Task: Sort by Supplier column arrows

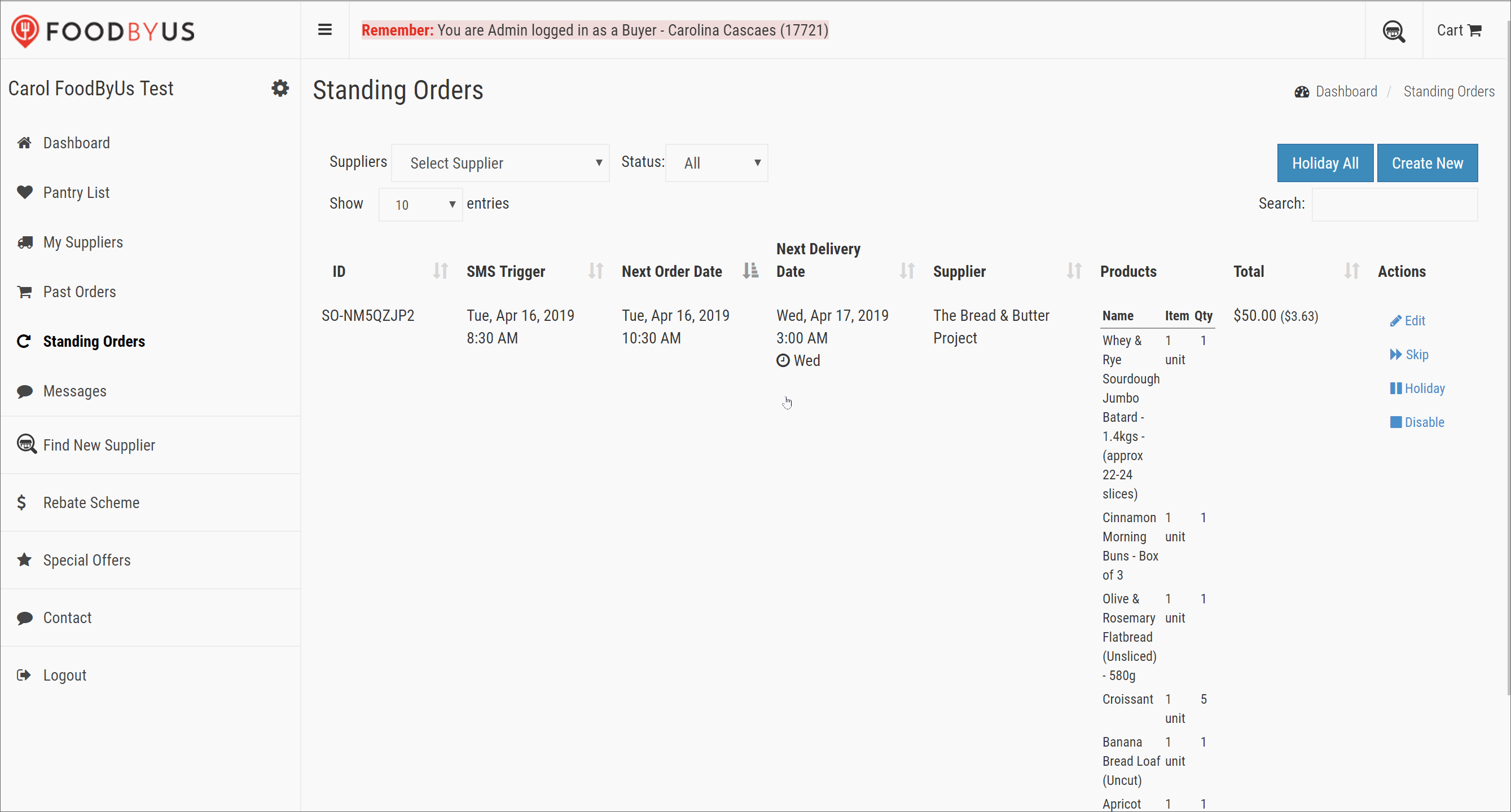Action: (x=1074, y=271)
